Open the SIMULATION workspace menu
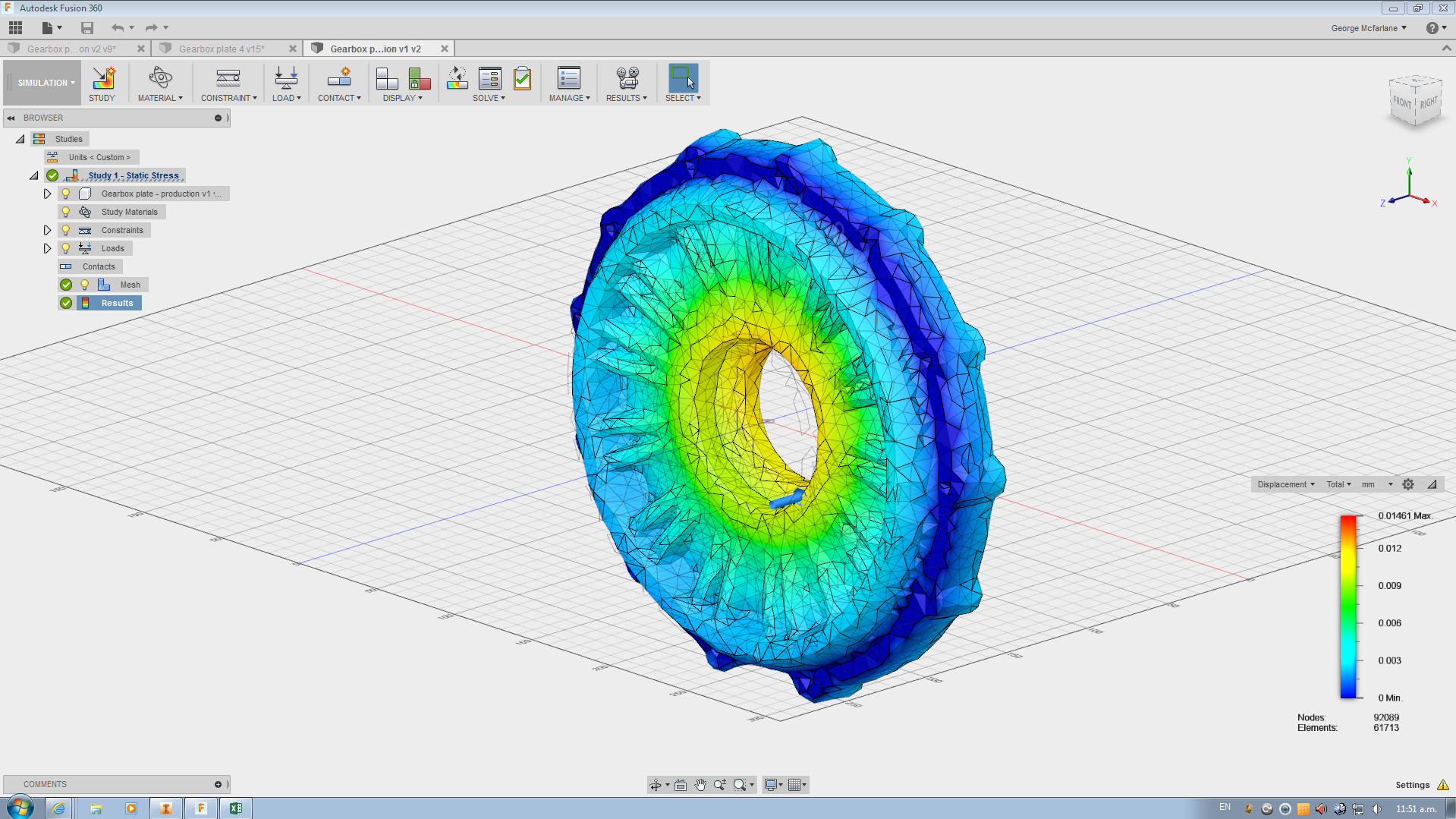The width and height of the screenshot is (1456, 819). tap(42, 82)
